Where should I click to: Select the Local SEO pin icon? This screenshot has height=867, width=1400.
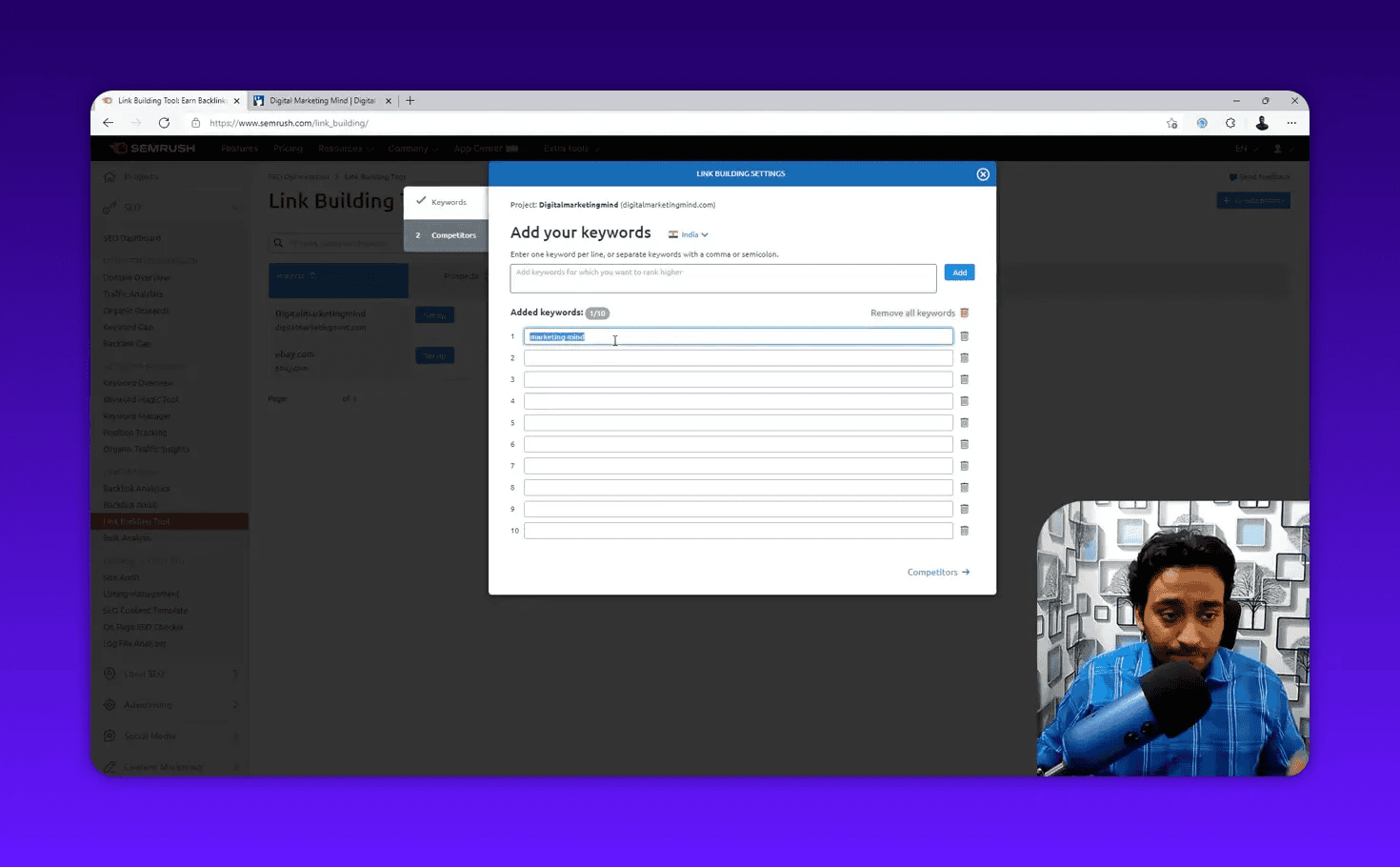[109, 674]
